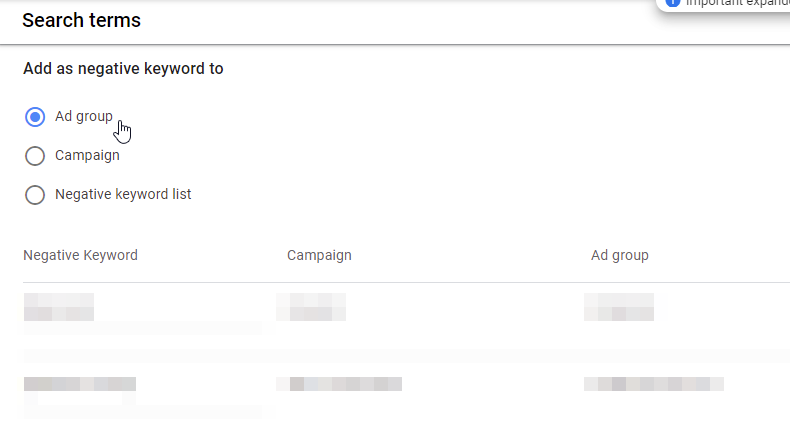
Task: Click first row blurred campaign cell
Action: click(311, 307)
